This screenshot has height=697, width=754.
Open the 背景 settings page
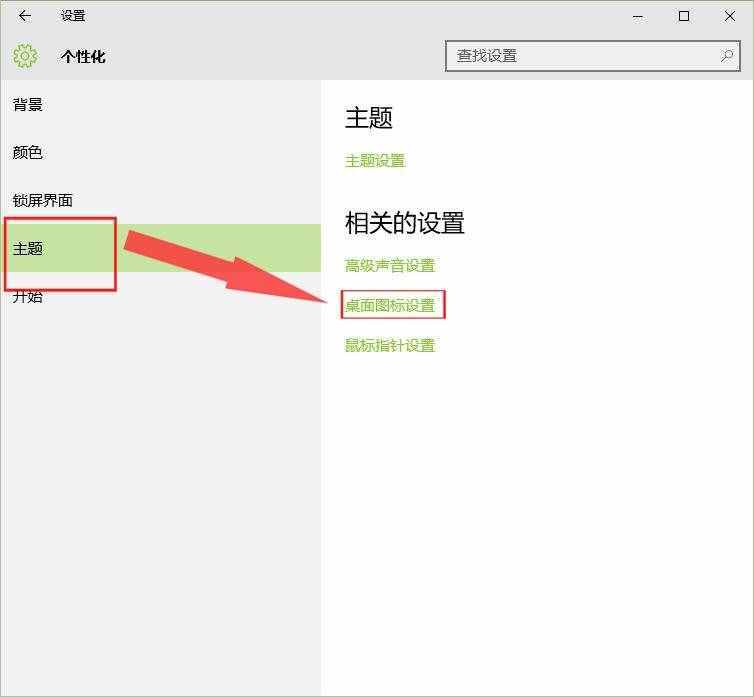pos(161,104)
